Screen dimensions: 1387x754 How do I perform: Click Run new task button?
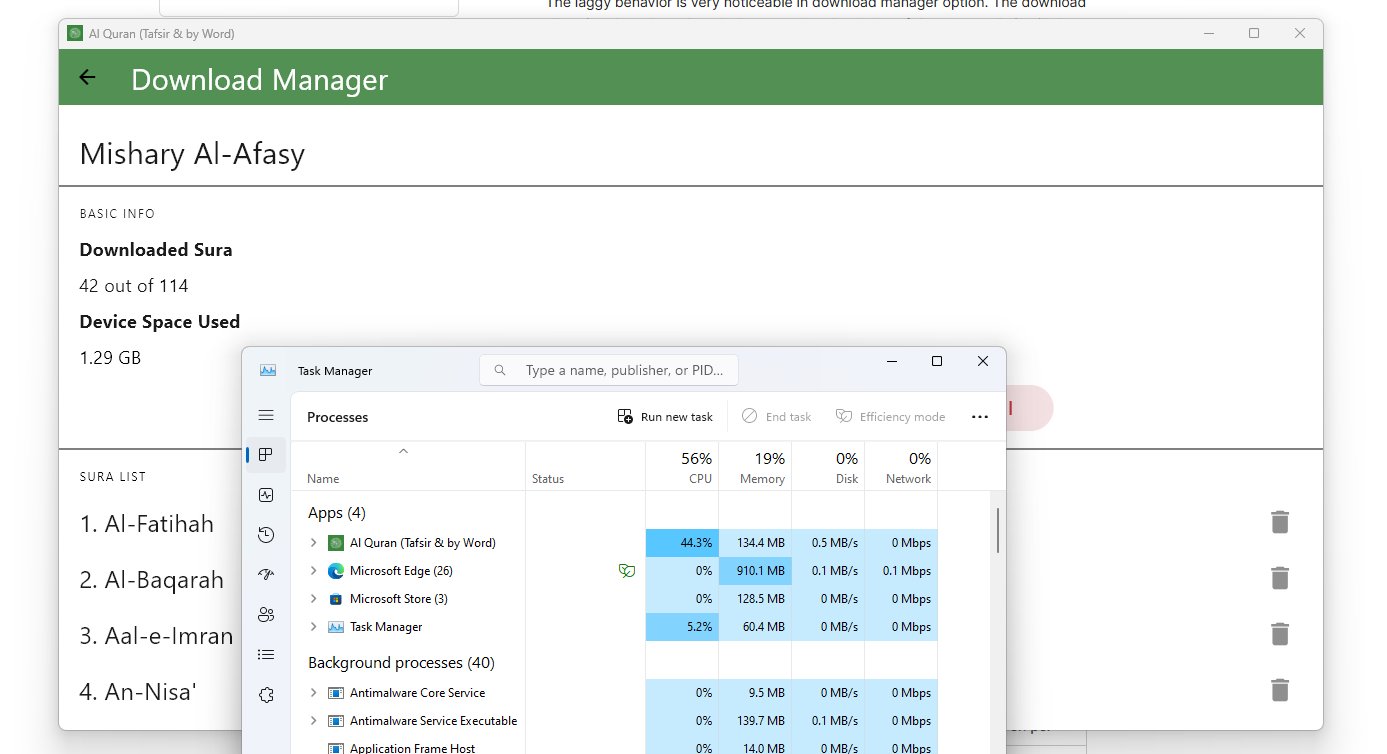click(665, 417)
